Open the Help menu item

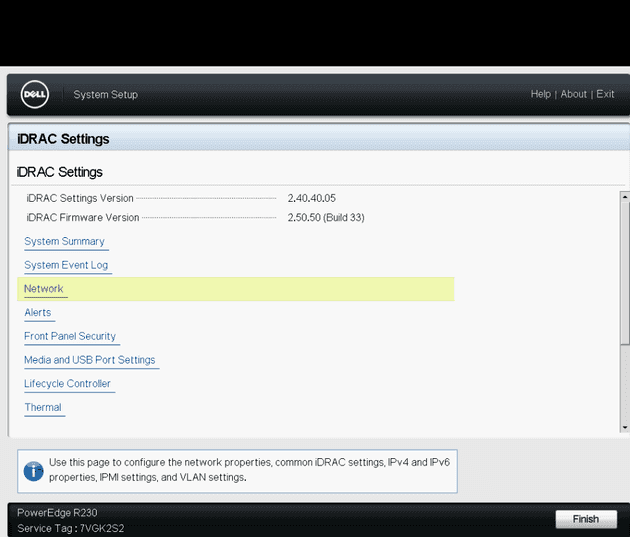coord(540,94)
